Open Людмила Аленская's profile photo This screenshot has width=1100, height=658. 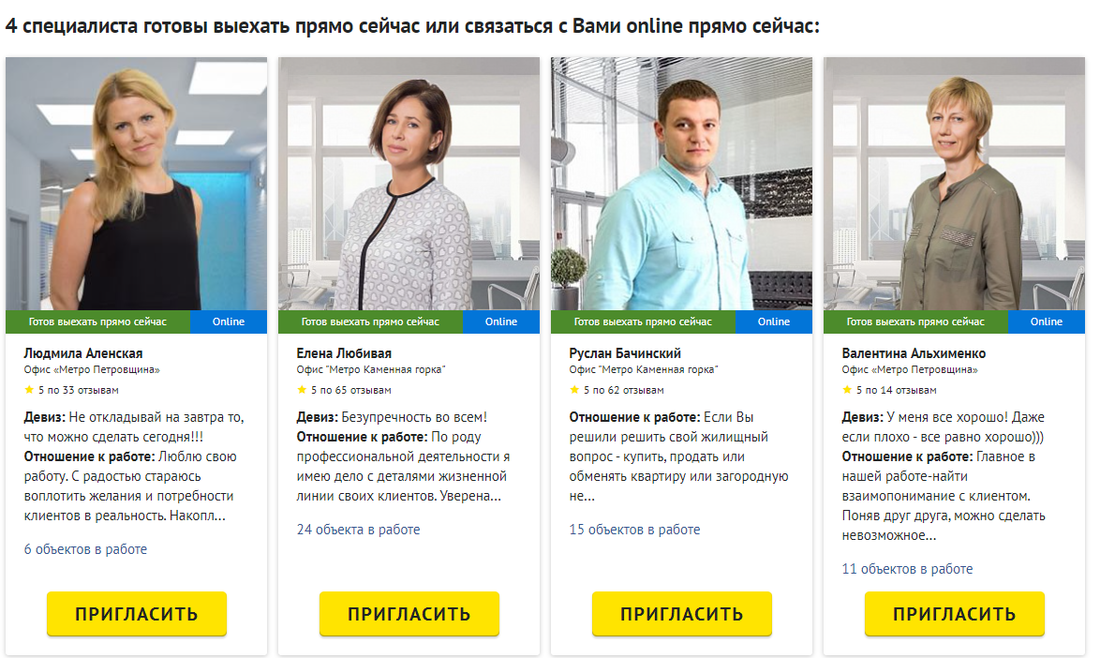[136, 184]
